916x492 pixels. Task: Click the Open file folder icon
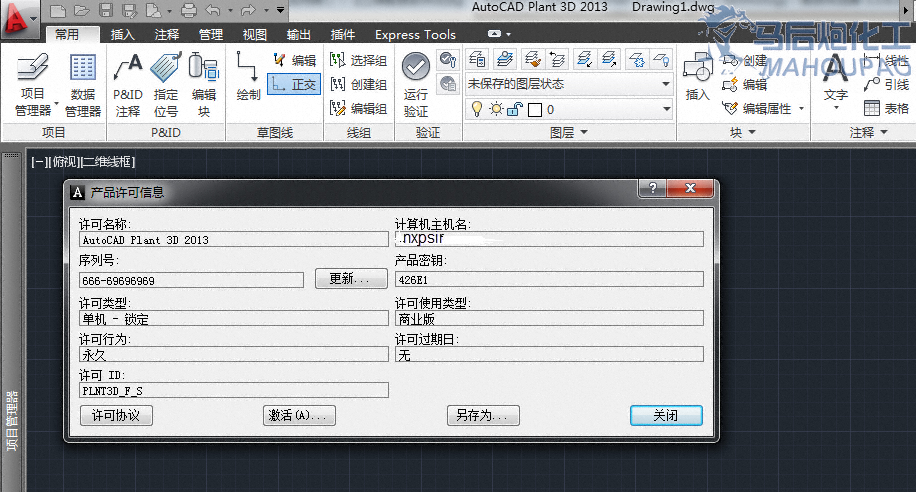point(81,10)
